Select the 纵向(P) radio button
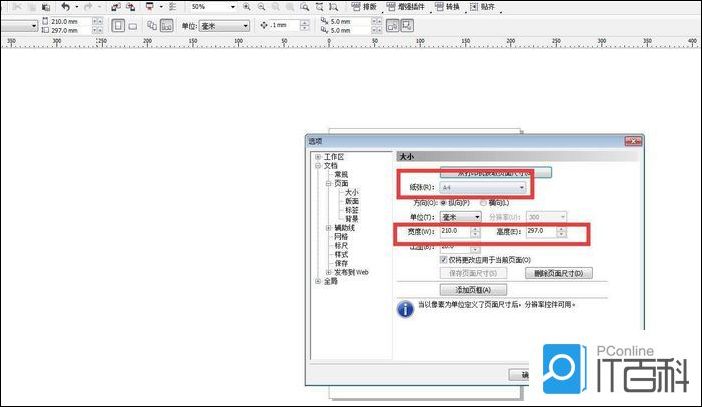The height and width of the screenshot is (407, 702). pos(444,203)
